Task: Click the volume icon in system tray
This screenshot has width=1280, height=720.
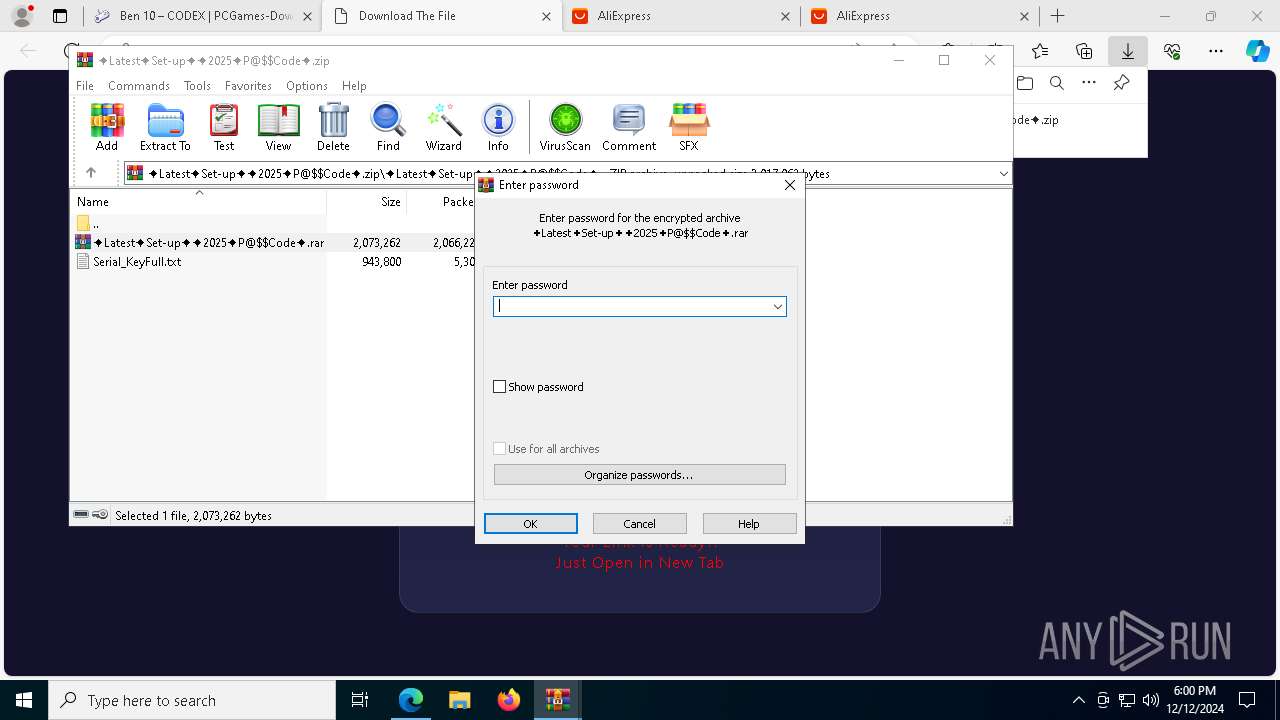Action: coord(1151,700)
